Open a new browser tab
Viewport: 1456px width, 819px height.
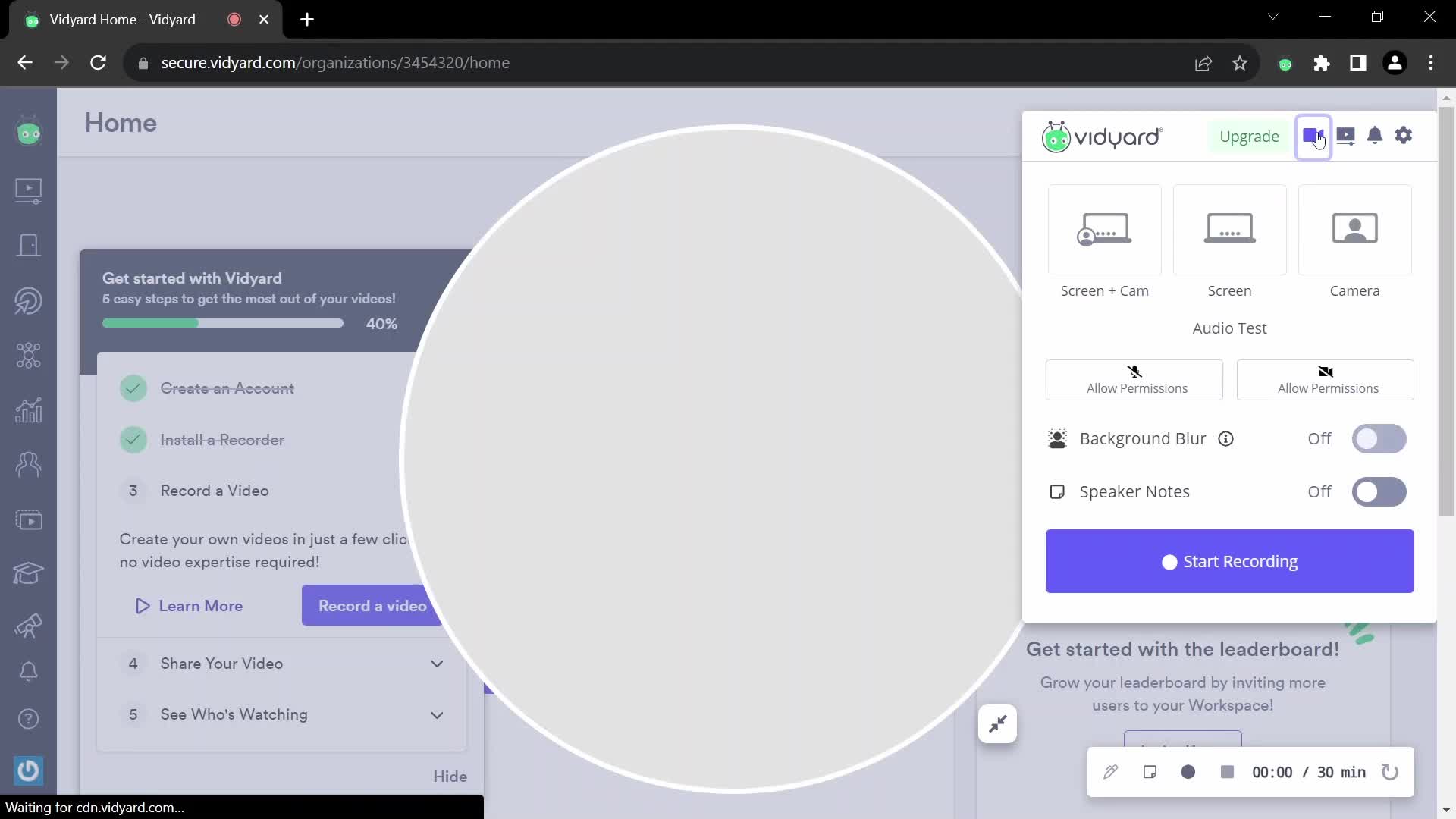[307, 20]
